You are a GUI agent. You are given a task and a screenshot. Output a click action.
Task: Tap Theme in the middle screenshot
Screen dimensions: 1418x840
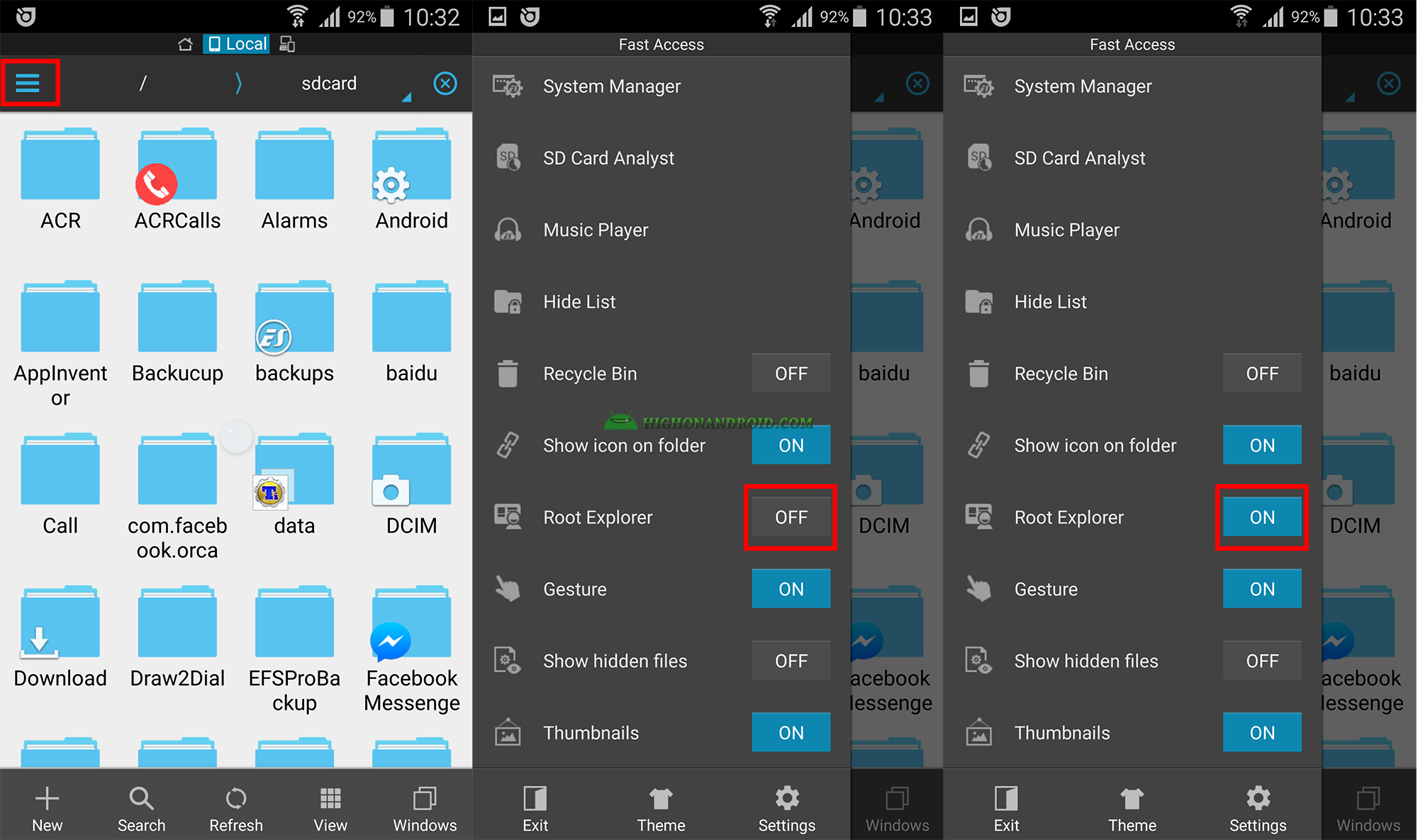661,809
